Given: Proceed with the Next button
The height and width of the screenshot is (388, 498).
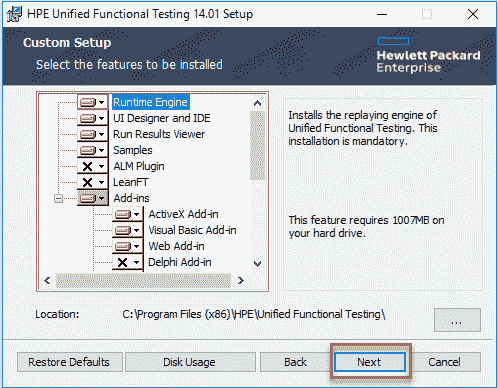Looking at the screenshot, I should [370, 362].
